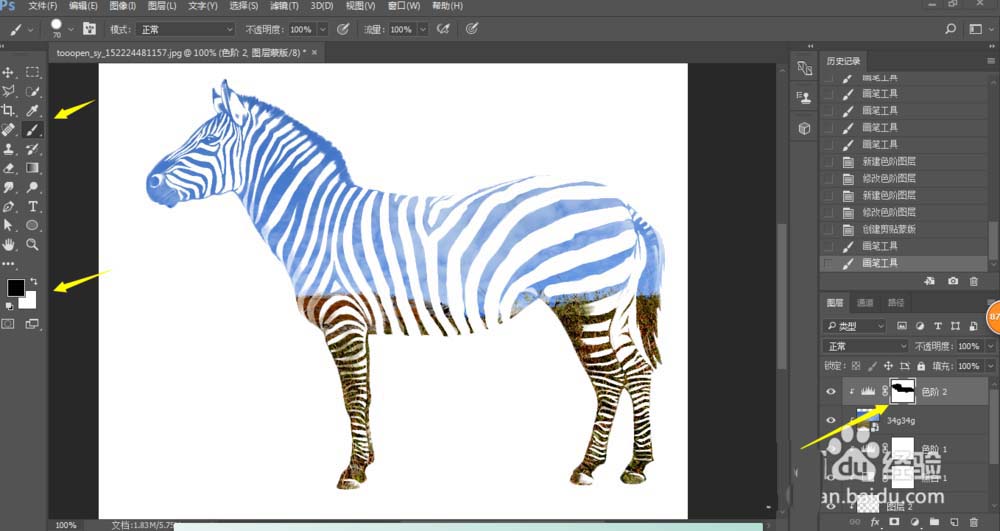Delete layer with Layers panel trash
This screenshot has height=531, width=1000.
coord(973,521)
